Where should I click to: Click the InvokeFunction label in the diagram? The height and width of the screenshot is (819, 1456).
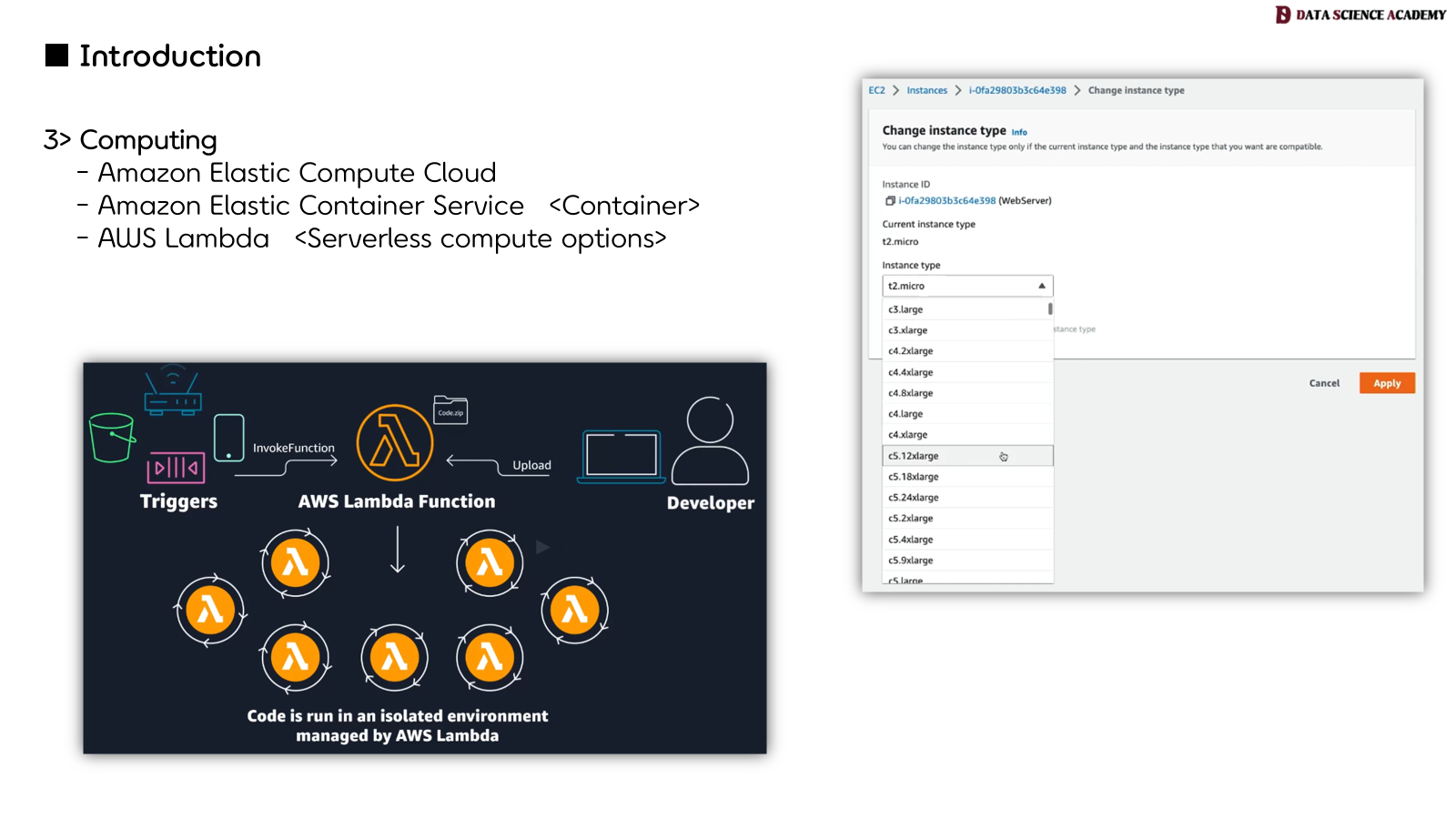pyautogui.click(x=293, y=448)
